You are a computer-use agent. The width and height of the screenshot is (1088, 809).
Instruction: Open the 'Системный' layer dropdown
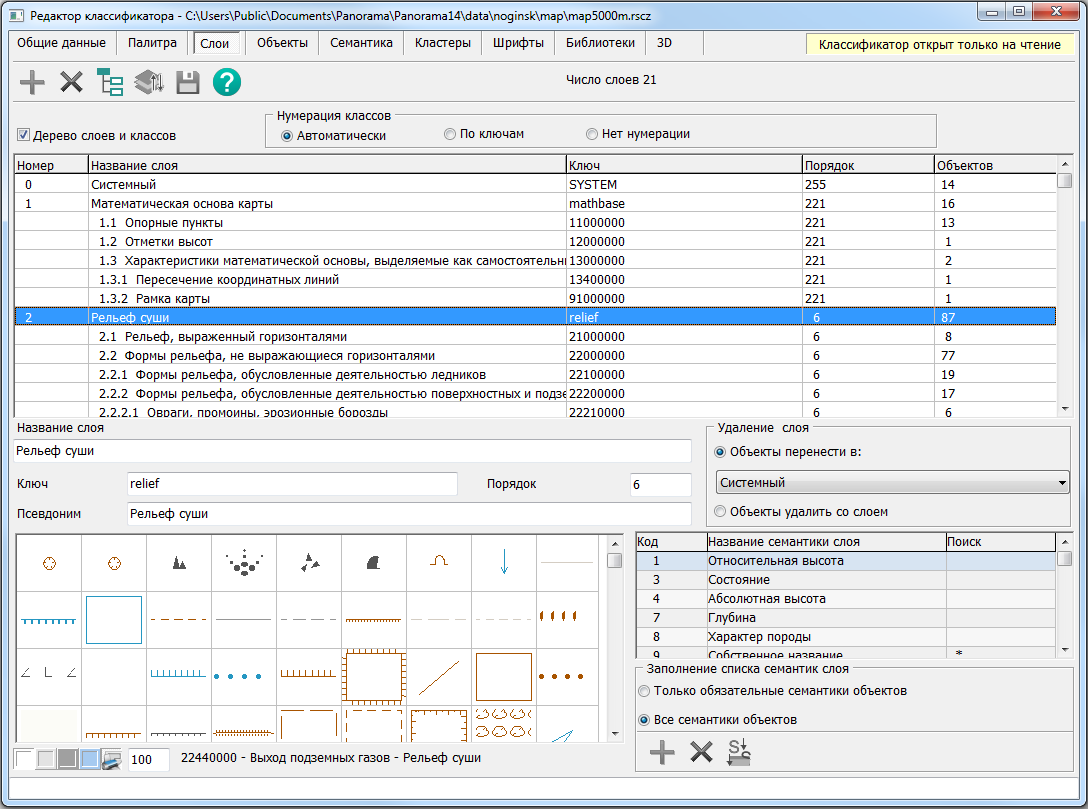pos(893,483)
